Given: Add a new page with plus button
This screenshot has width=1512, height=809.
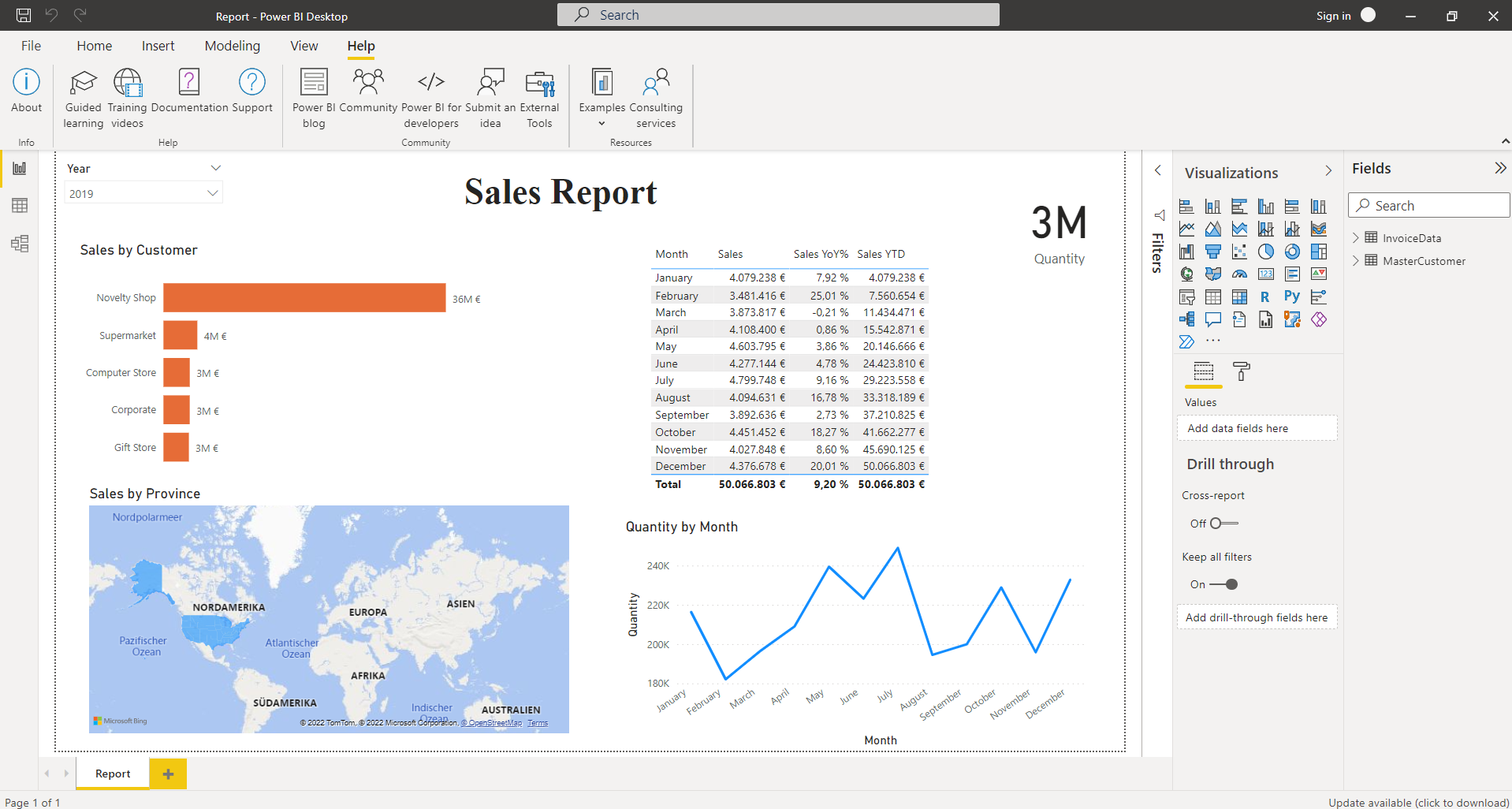Looking at the screenshot, I should pyautogui.click(x=168, y=774).
